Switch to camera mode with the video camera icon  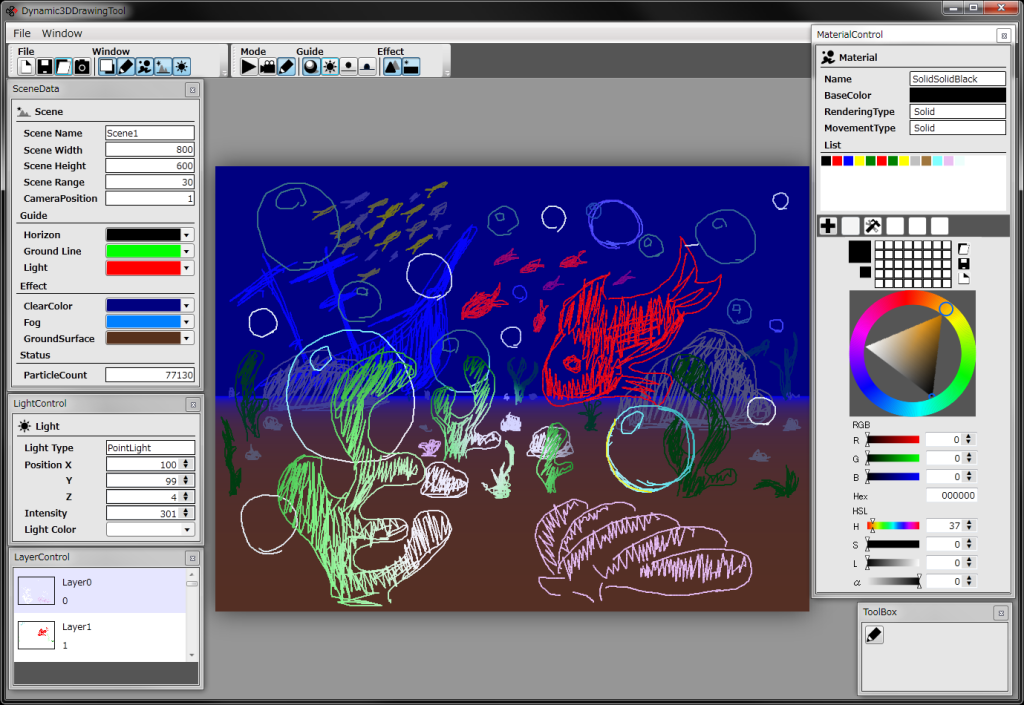click(267, 67)
